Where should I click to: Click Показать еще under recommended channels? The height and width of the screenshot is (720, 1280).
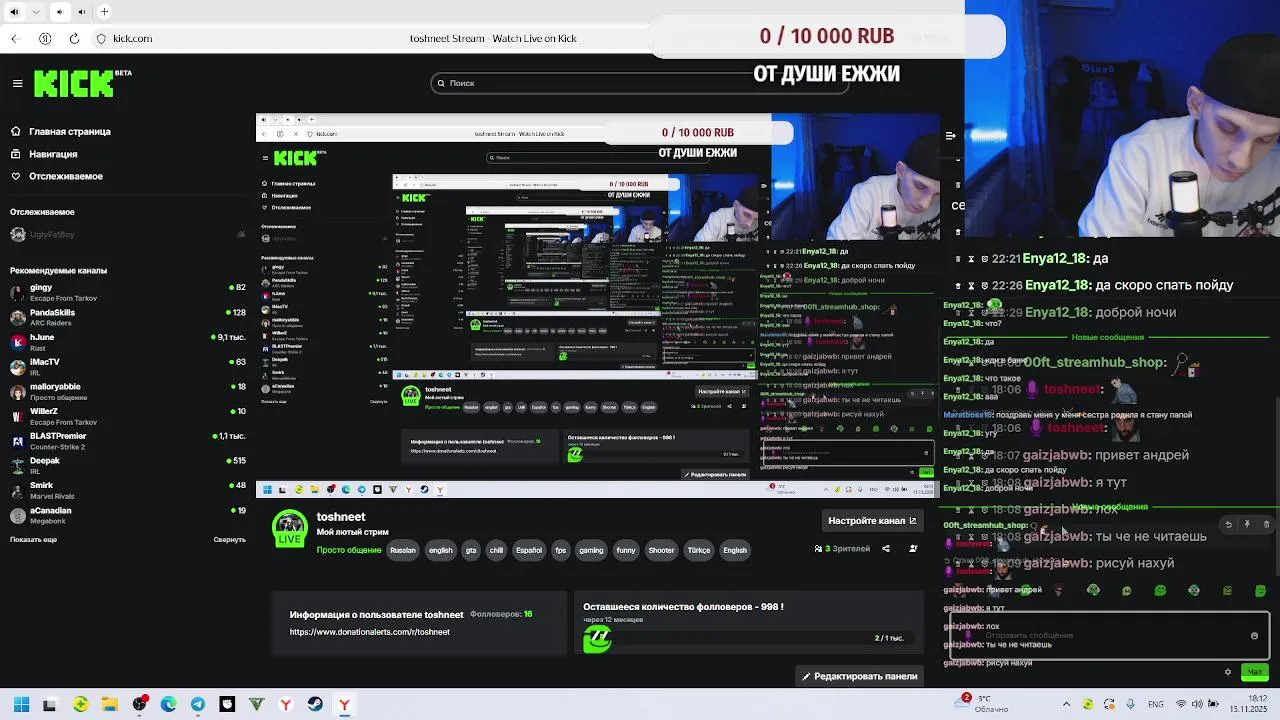coord(33,539)
